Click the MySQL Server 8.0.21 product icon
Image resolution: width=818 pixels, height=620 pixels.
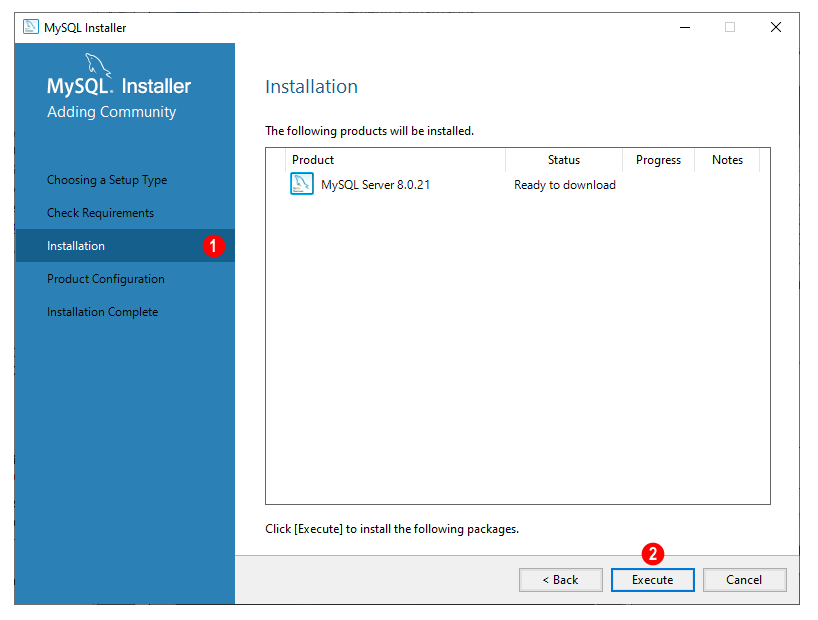[x=302, y=184]
